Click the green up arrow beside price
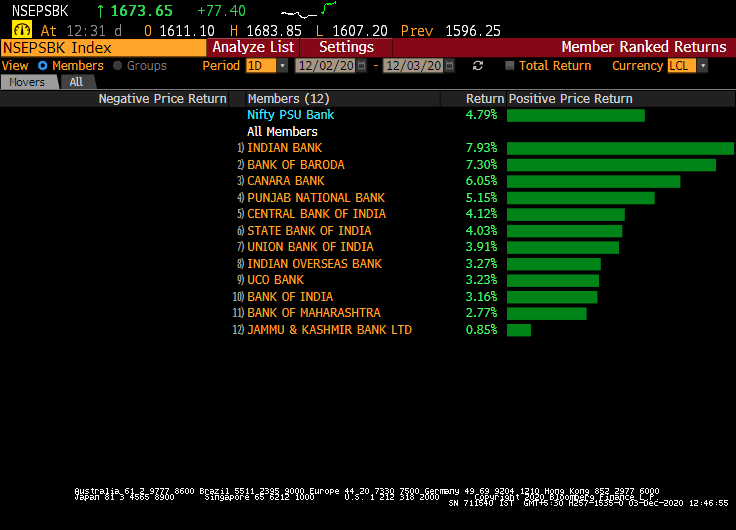The width and height of the screenshot is (736, 530). coord(100,11)
